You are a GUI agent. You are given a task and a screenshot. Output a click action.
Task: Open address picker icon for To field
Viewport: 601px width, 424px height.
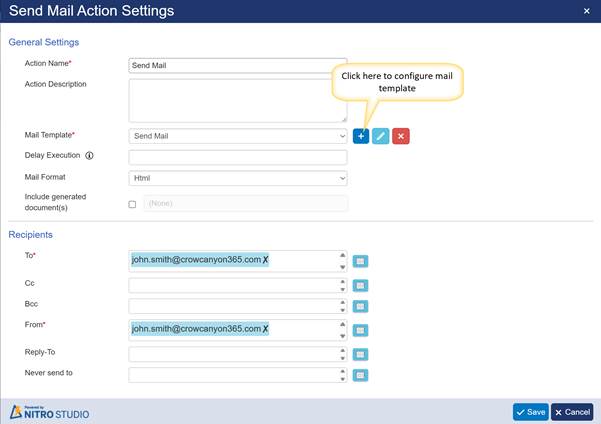pos(361,261)
